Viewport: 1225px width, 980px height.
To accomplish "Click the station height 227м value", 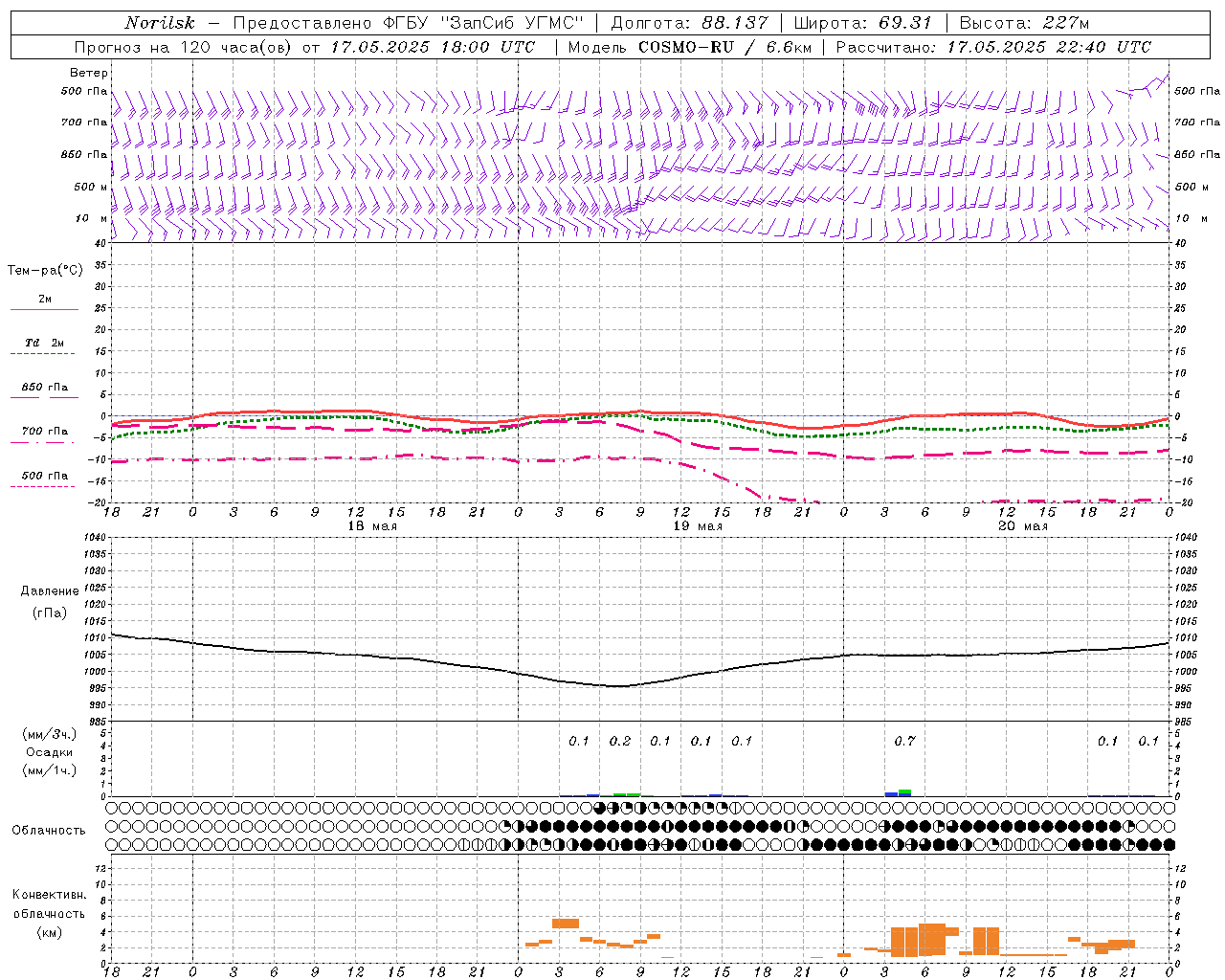I will (1066, 23).
